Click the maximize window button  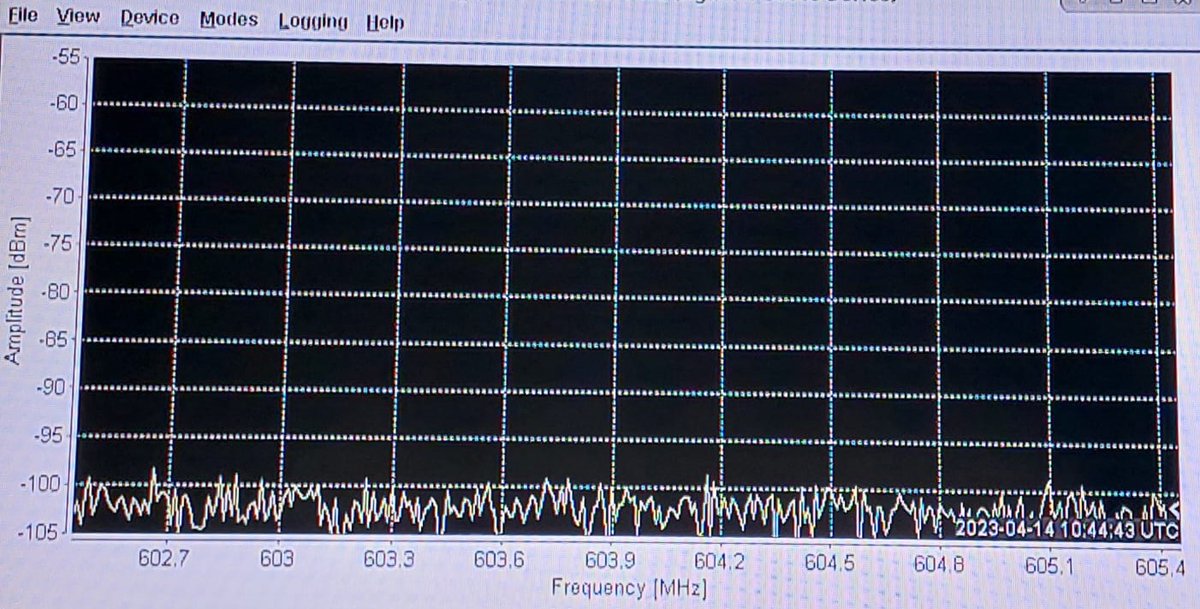point(1117,4)
